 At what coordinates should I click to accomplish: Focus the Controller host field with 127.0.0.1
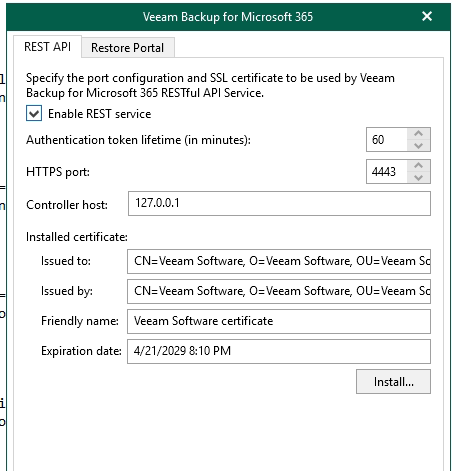279,203
